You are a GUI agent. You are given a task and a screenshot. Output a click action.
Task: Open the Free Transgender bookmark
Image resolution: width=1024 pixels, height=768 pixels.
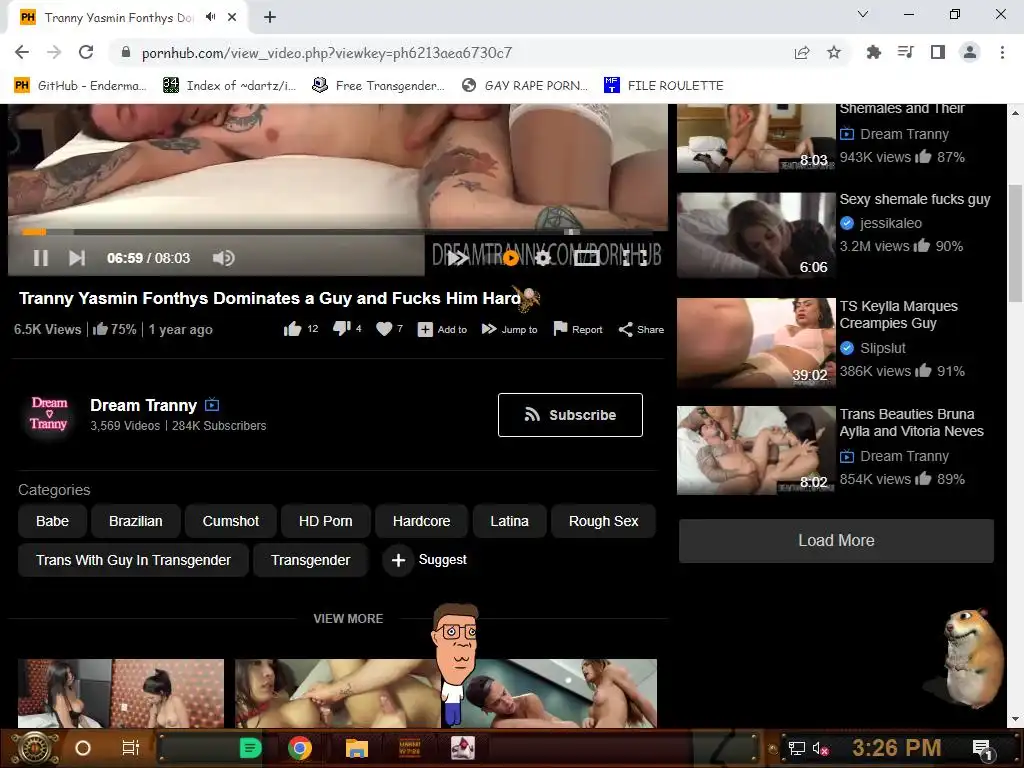(x=378, y=86)
